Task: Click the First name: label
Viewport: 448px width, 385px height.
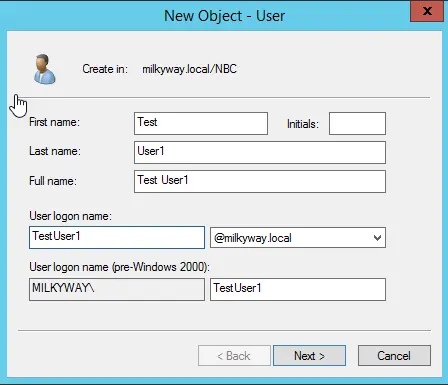Action: (54, 122)
